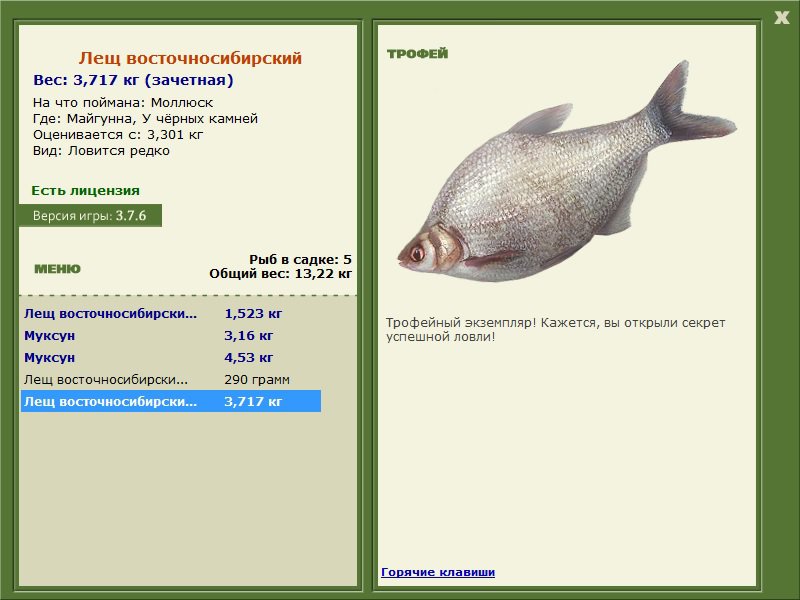
Task: Click the Рыб в садке: 5 text
Action: 300,259
